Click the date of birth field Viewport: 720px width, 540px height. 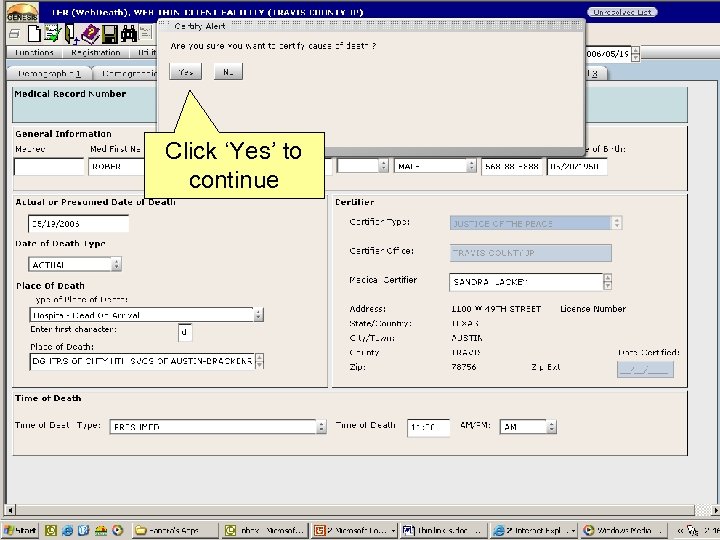pos(577,167)
